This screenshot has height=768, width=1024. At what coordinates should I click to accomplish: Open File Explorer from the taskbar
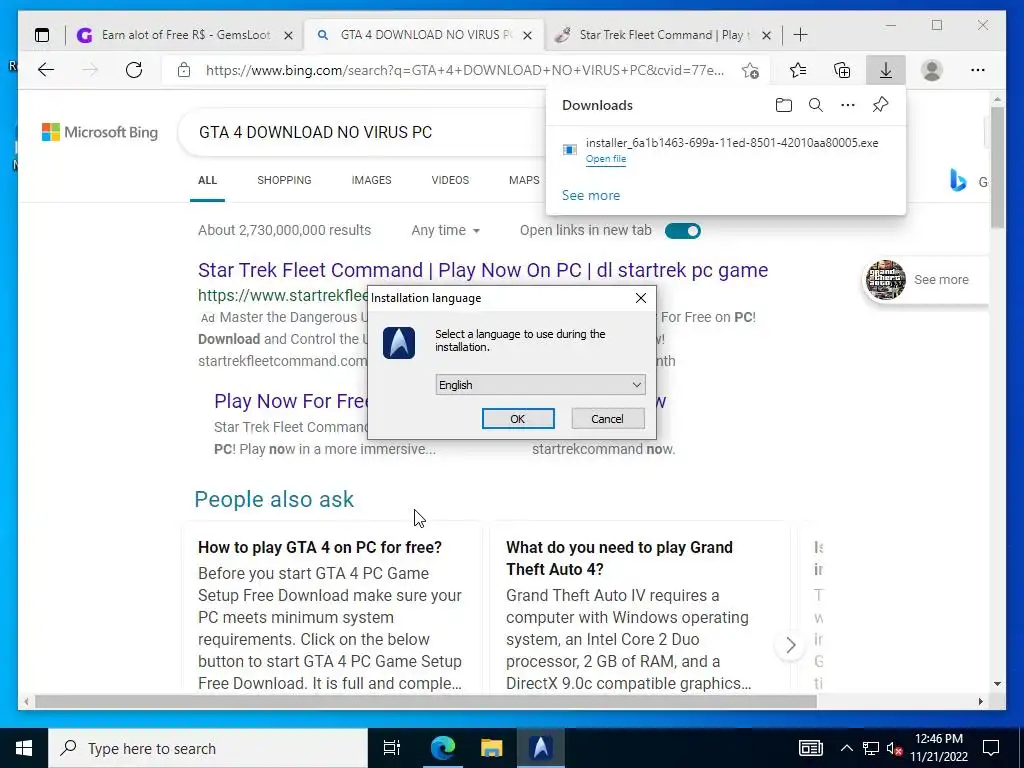(492, 748)
